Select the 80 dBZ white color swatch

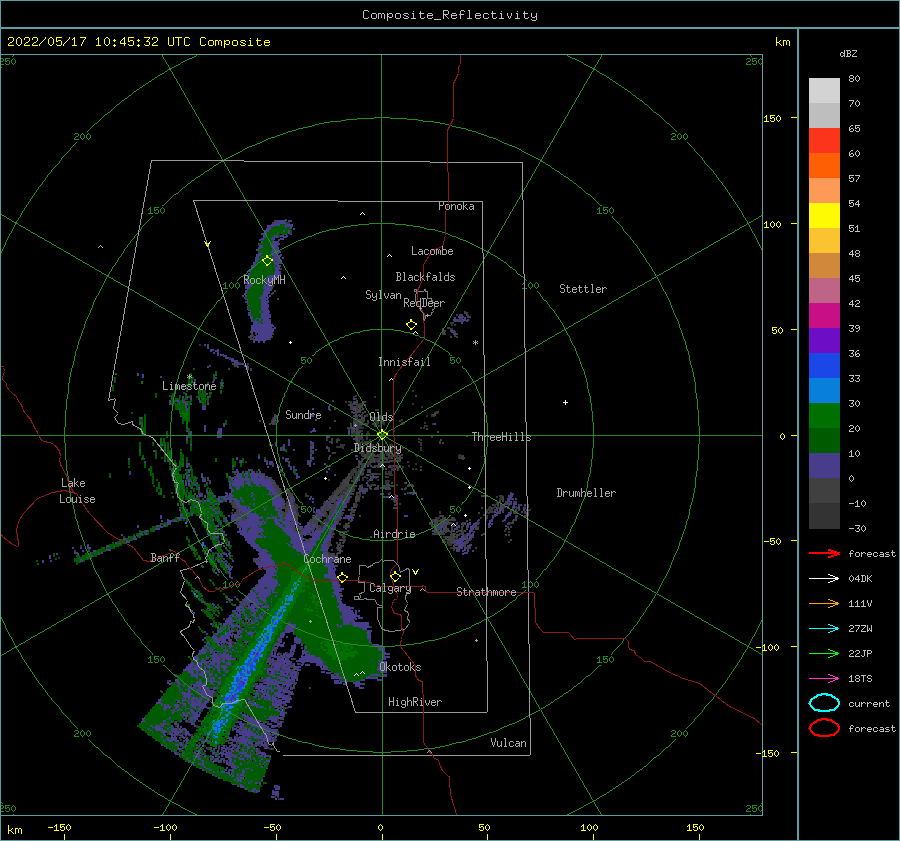pos(824,90)
